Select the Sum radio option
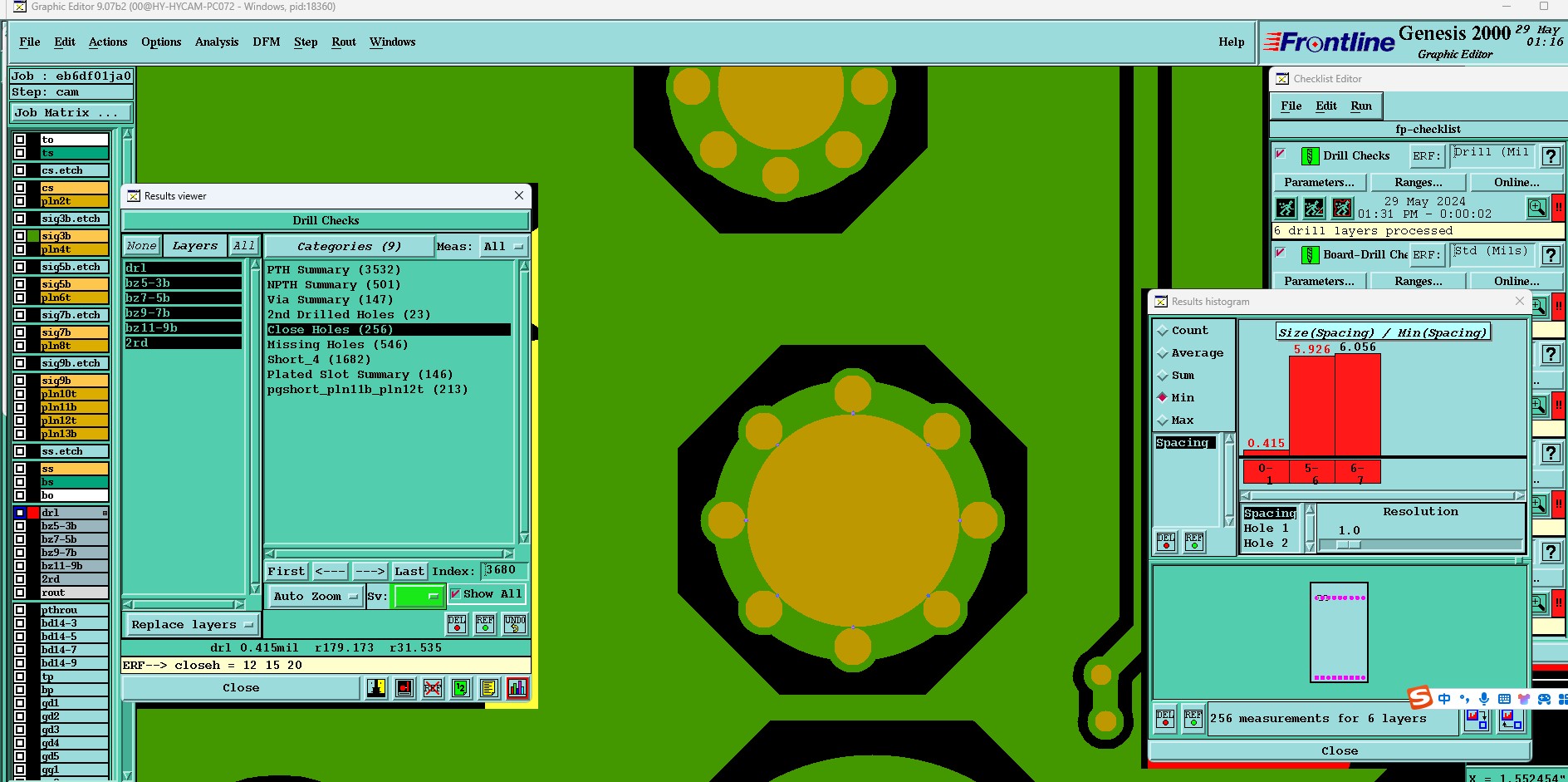The width and height of the screenshot is (1568, 782). point(1163,376)
